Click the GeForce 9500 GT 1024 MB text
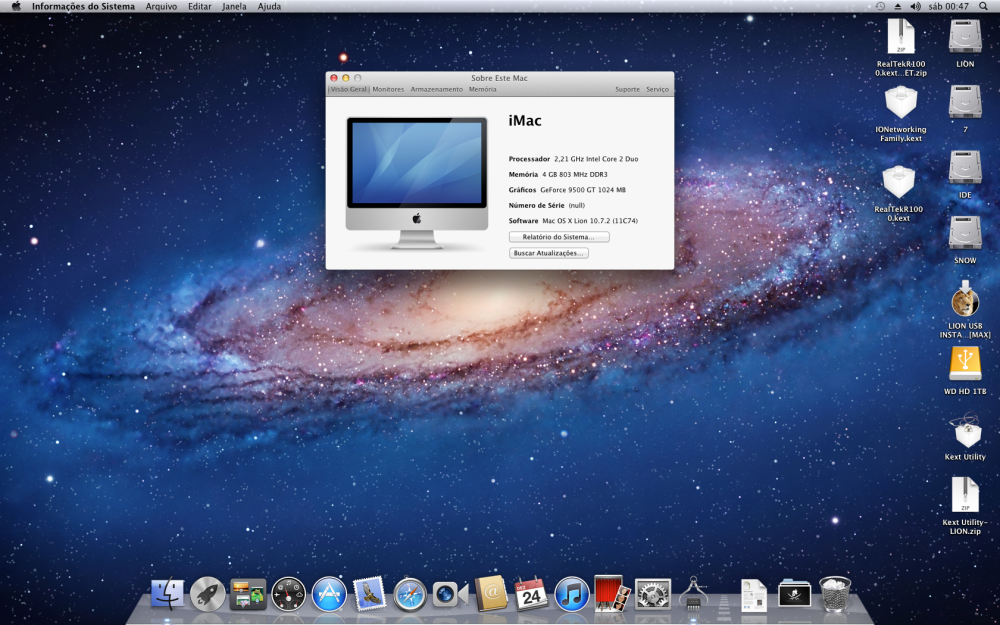1000x625 pixels. point(583,190)
